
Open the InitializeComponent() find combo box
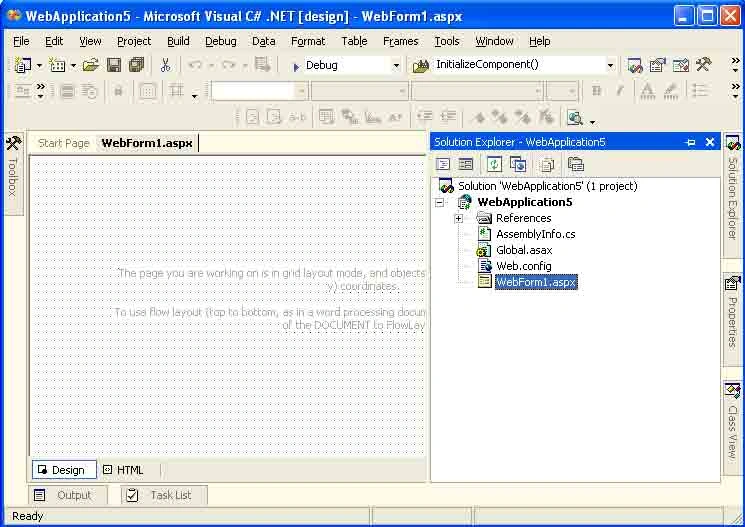[x=523, y=65]
